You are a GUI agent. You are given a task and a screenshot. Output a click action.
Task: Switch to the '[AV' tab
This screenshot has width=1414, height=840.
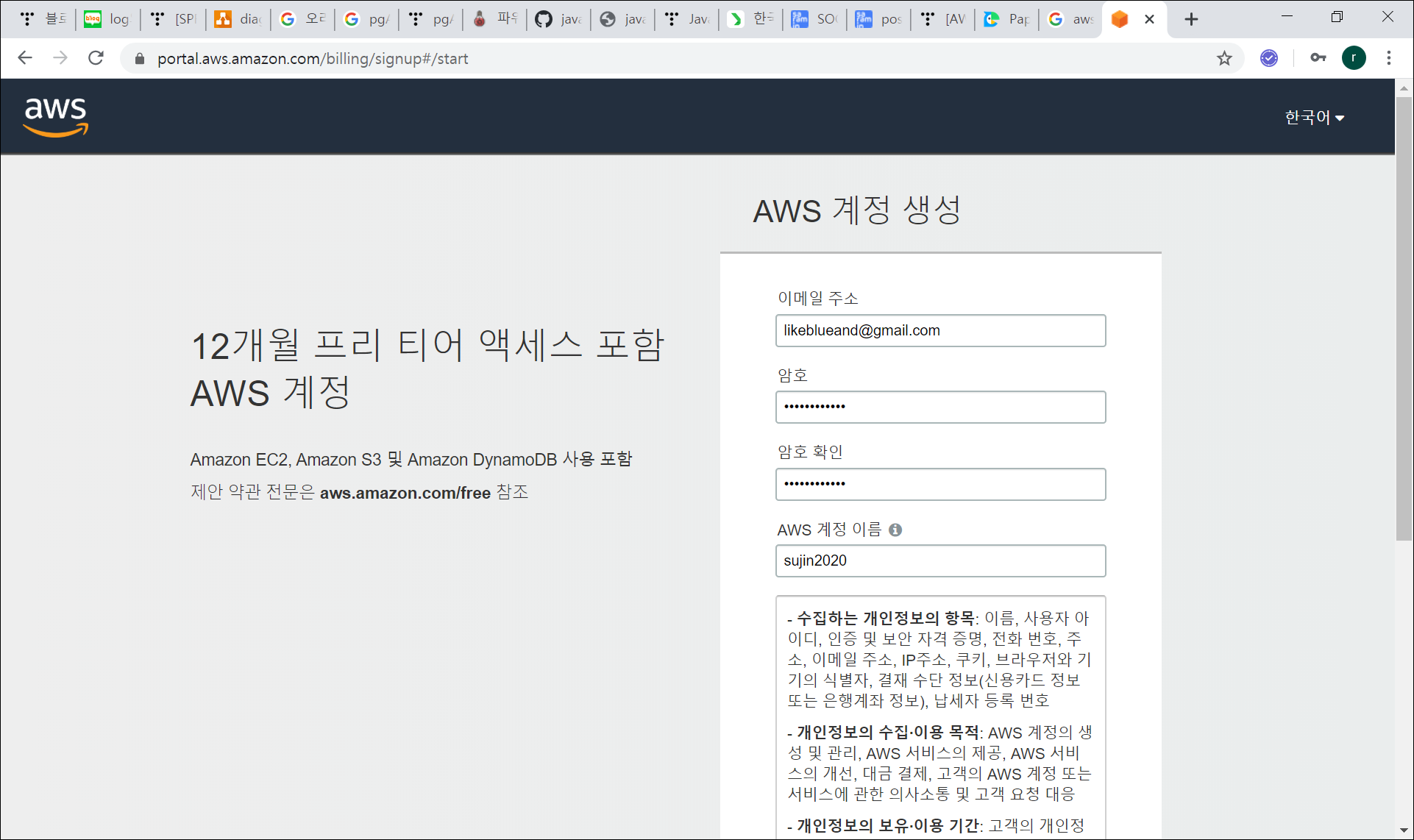coord(942,19)
